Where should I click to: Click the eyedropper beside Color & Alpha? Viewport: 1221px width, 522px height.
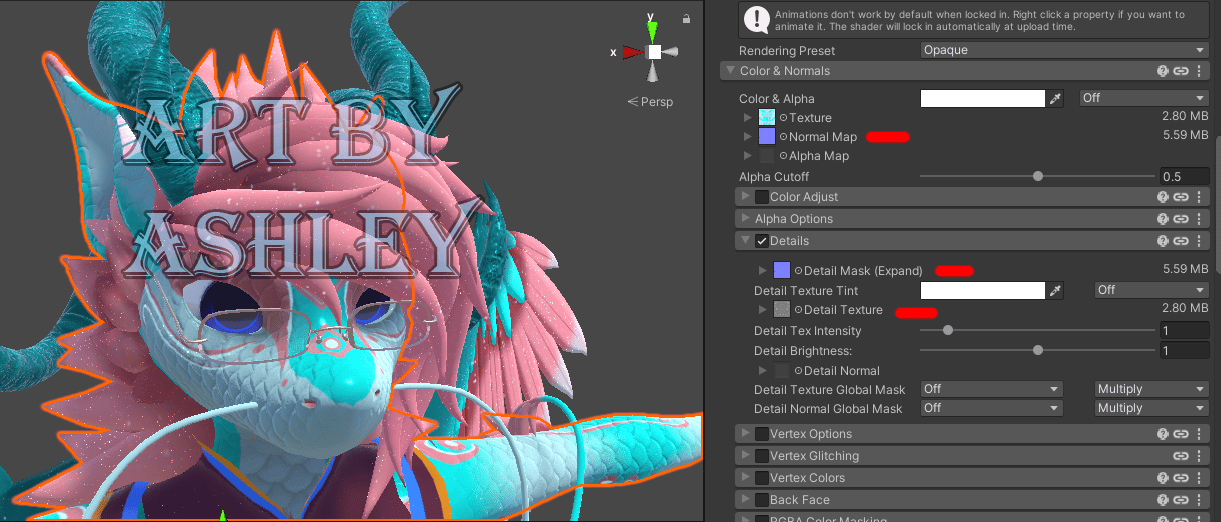click(1056, 98)
